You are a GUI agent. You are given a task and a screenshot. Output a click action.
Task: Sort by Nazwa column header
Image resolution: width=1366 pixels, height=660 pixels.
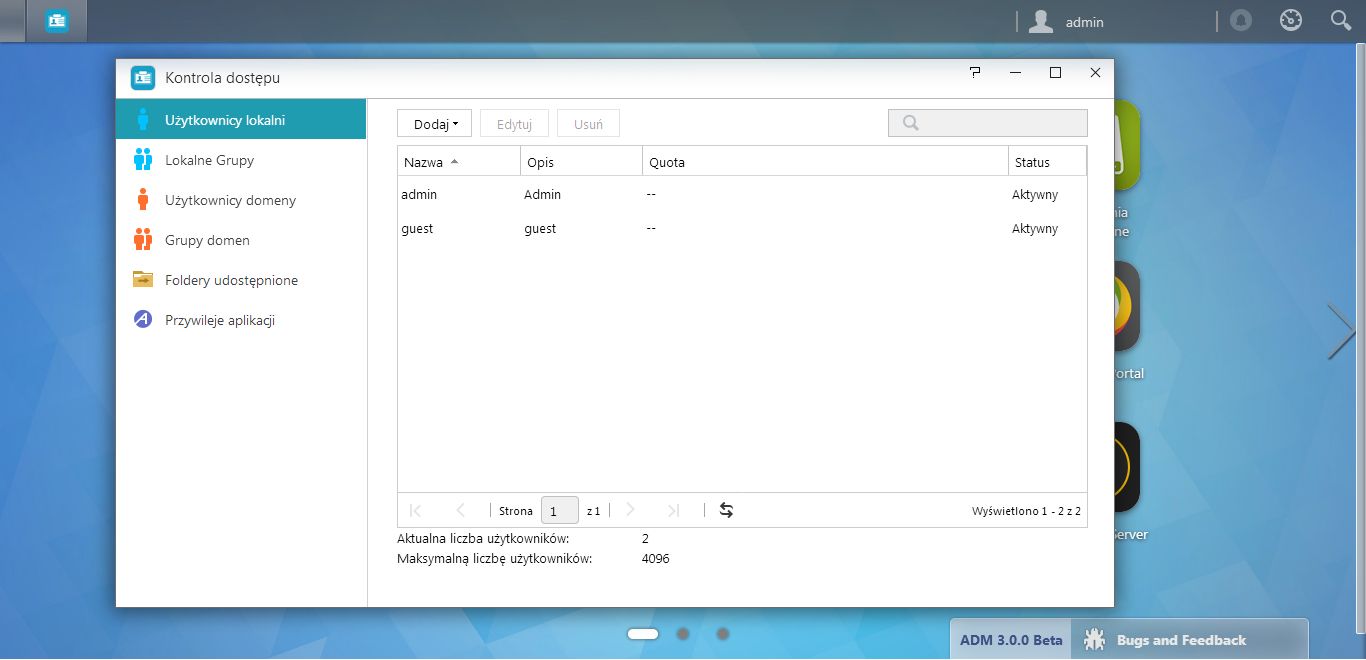coord(459,162)
